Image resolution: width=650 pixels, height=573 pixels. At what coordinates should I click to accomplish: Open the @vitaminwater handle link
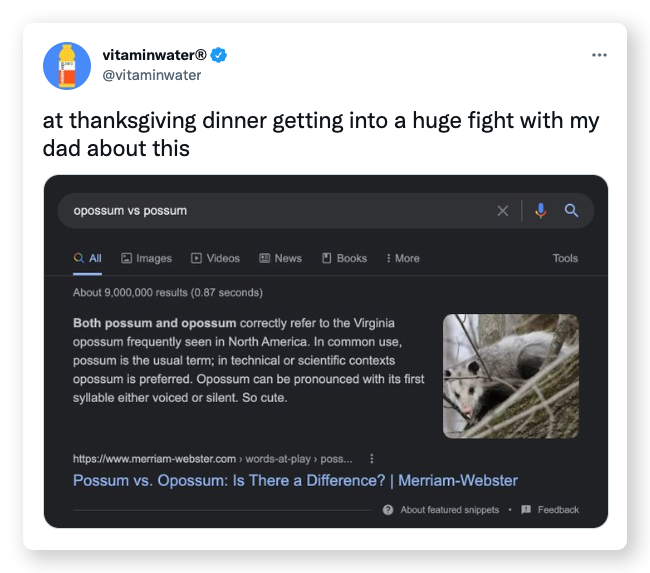[x=152, y=75]
